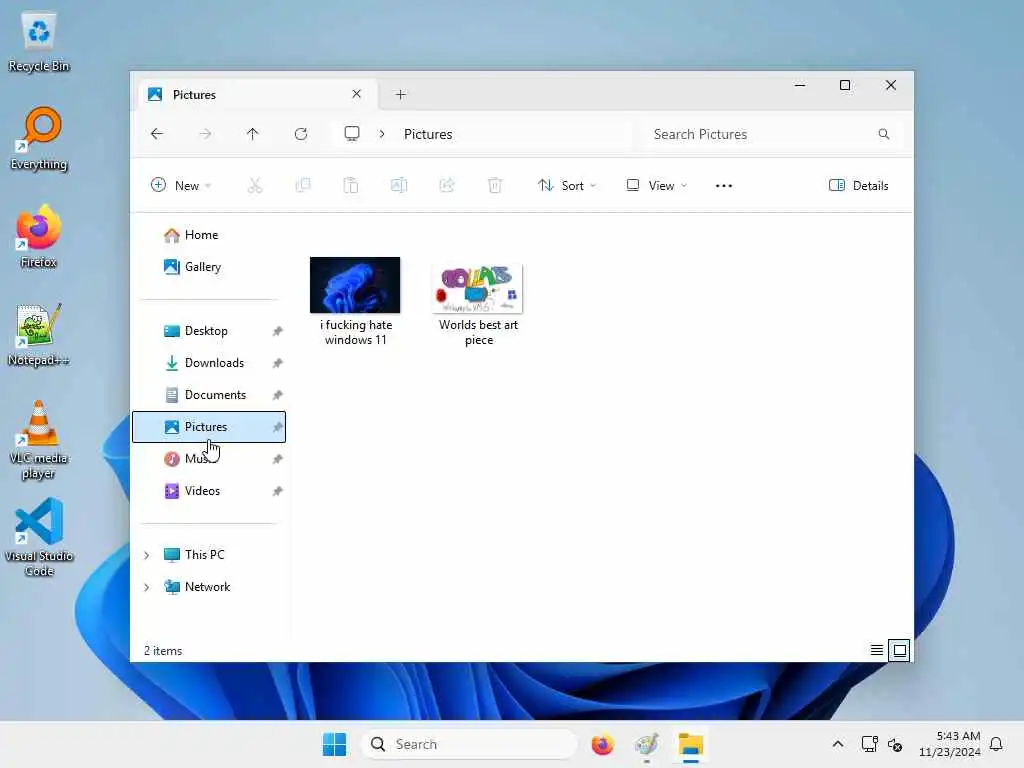1024x768 pixels.
Task: Click the forward navigation arrow
Action: tap(205, 134)
